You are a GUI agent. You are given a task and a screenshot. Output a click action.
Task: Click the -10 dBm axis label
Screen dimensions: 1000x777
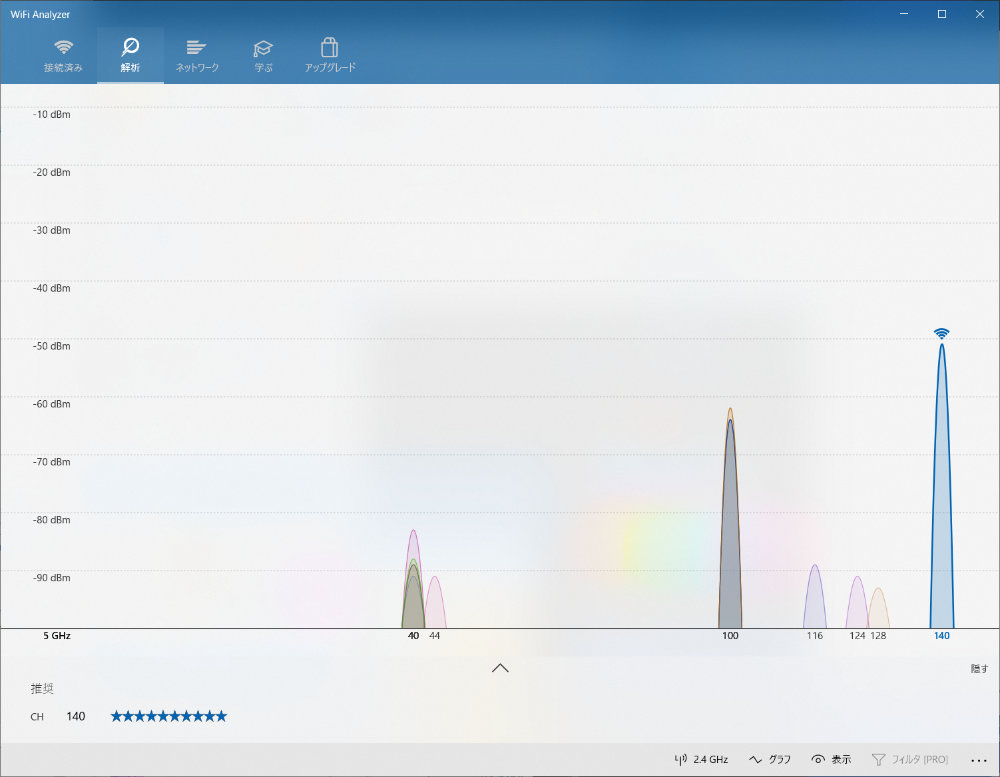point(52,114)
